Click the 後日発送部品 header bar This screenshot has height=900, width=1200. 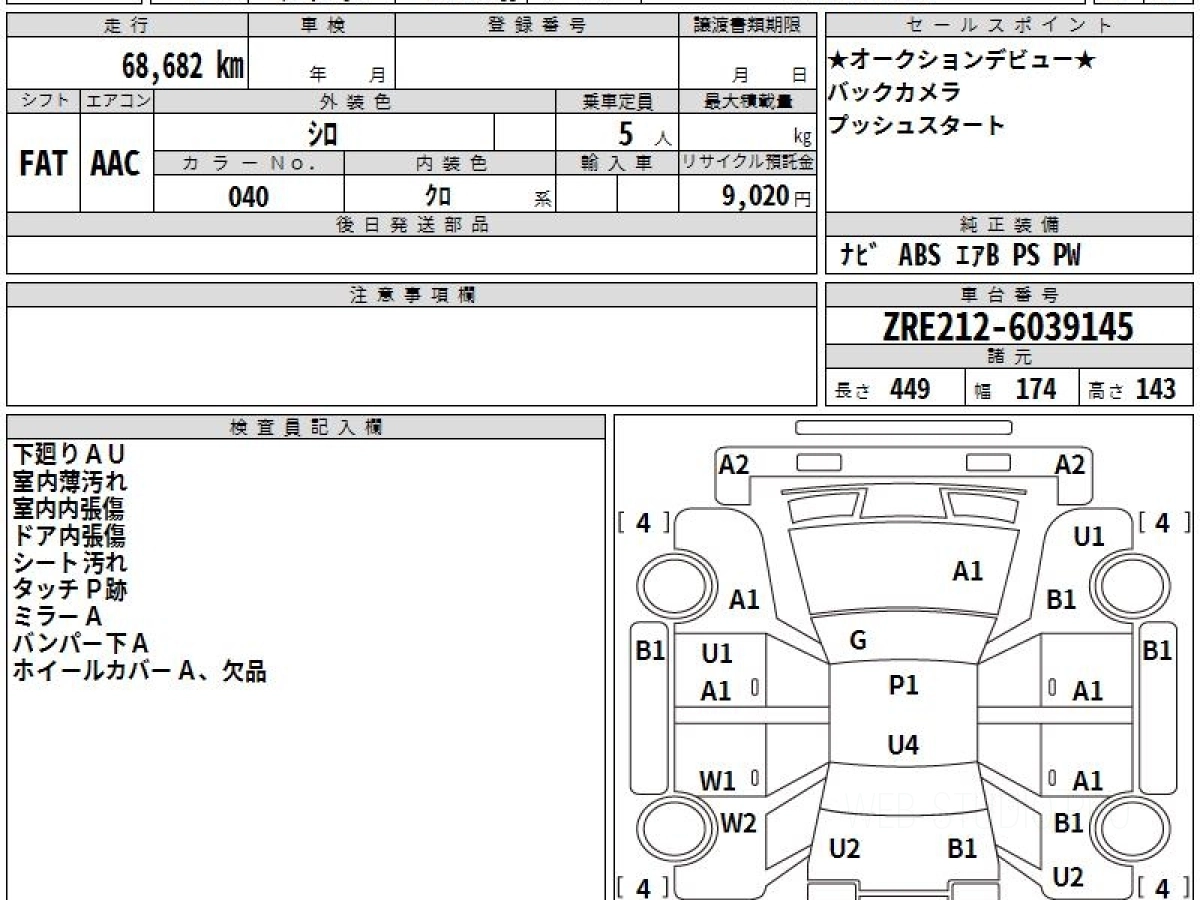pos(411,225)
